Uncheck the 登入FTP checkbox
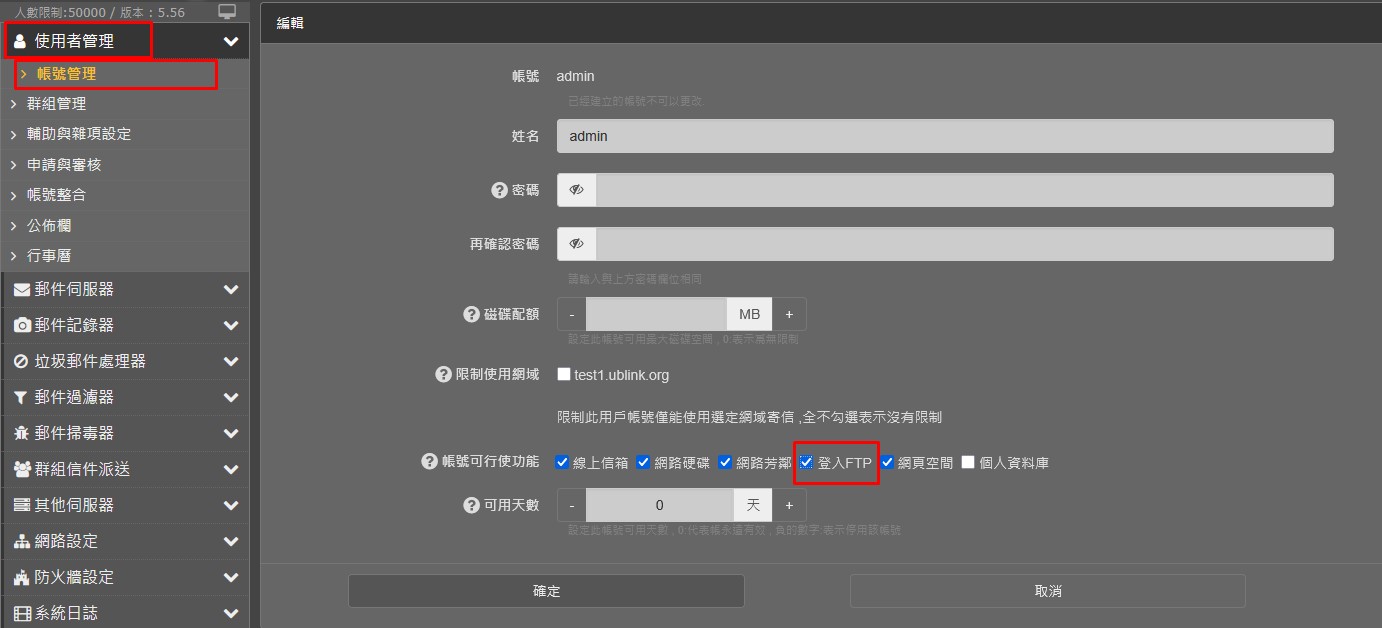The width and height of the screenshot is (1382, 628). coord(806,462)
